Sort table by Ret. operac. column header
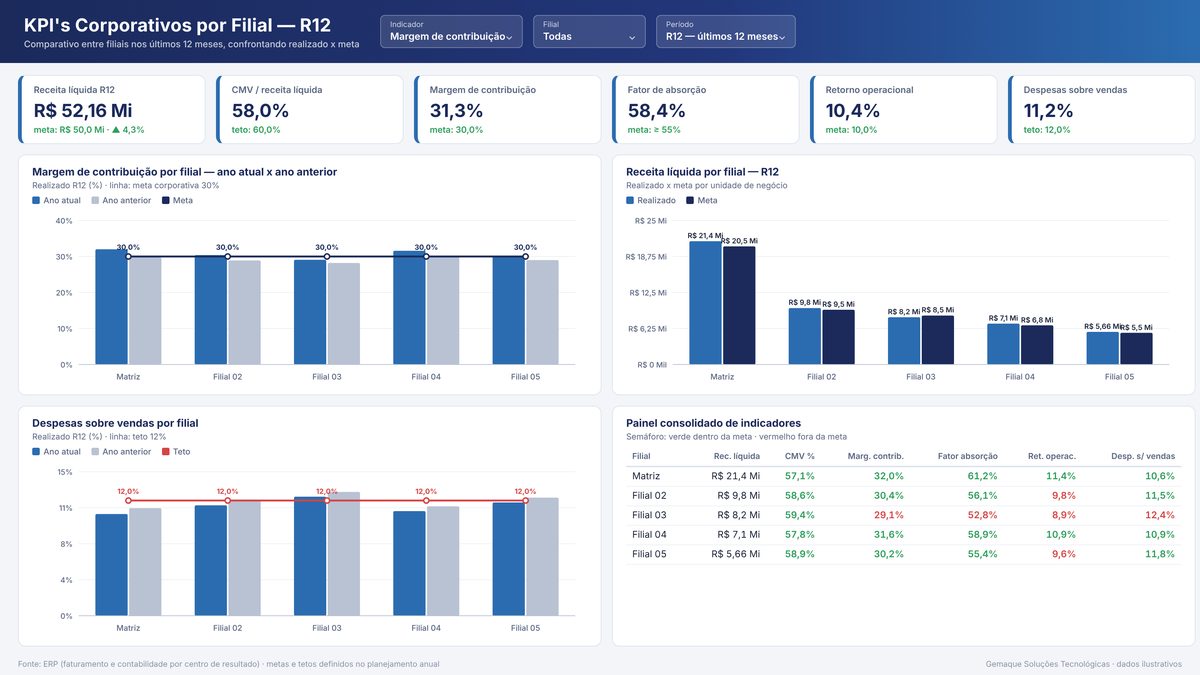 (1052, 456)
